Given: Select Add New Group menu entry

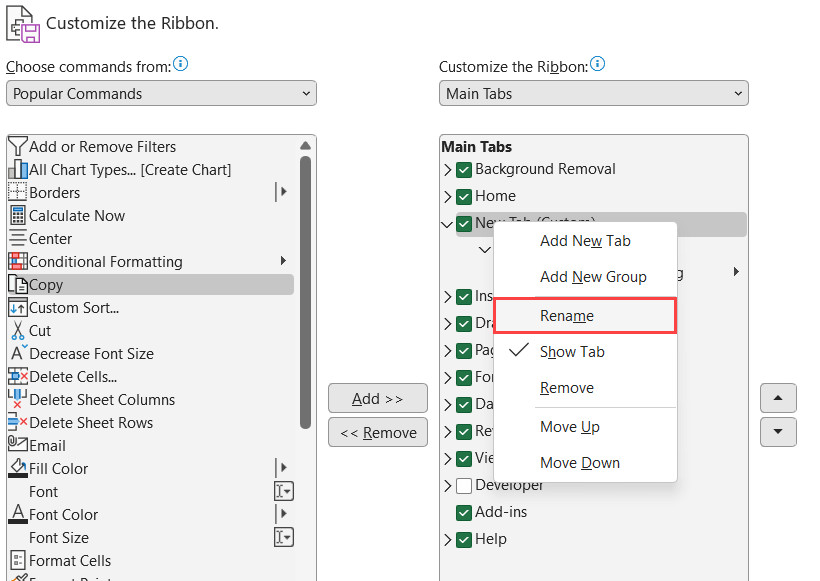Looking at the screenshot, I should [x=593, y=276].
